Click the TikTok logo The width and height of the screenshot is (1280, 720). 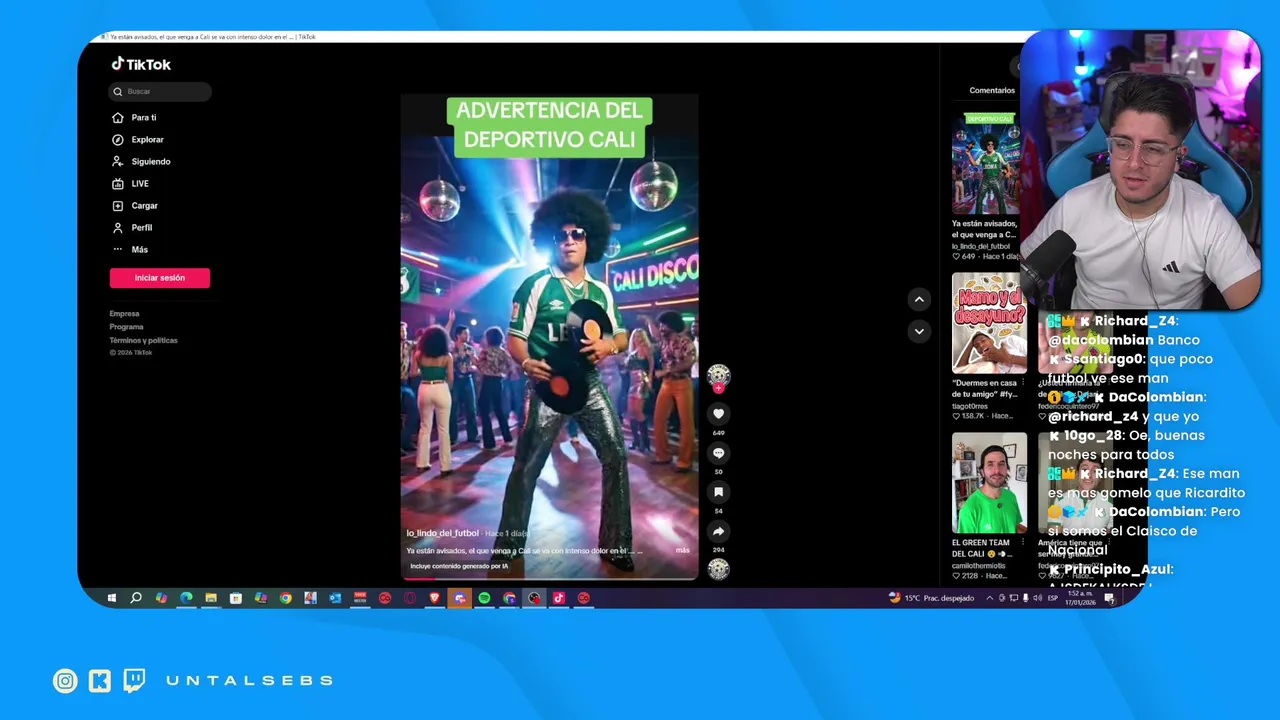tap(141, 64)
